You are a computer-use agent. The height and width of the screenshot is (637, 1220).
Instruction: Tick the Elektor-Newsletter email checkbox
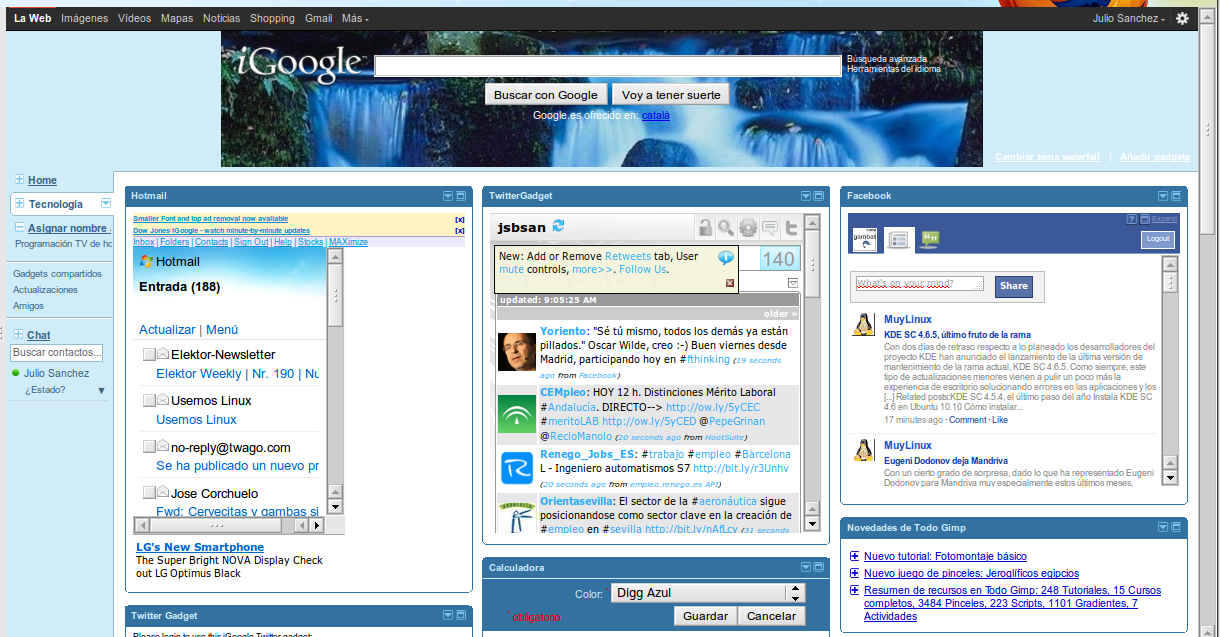click(x=149, y=354)
